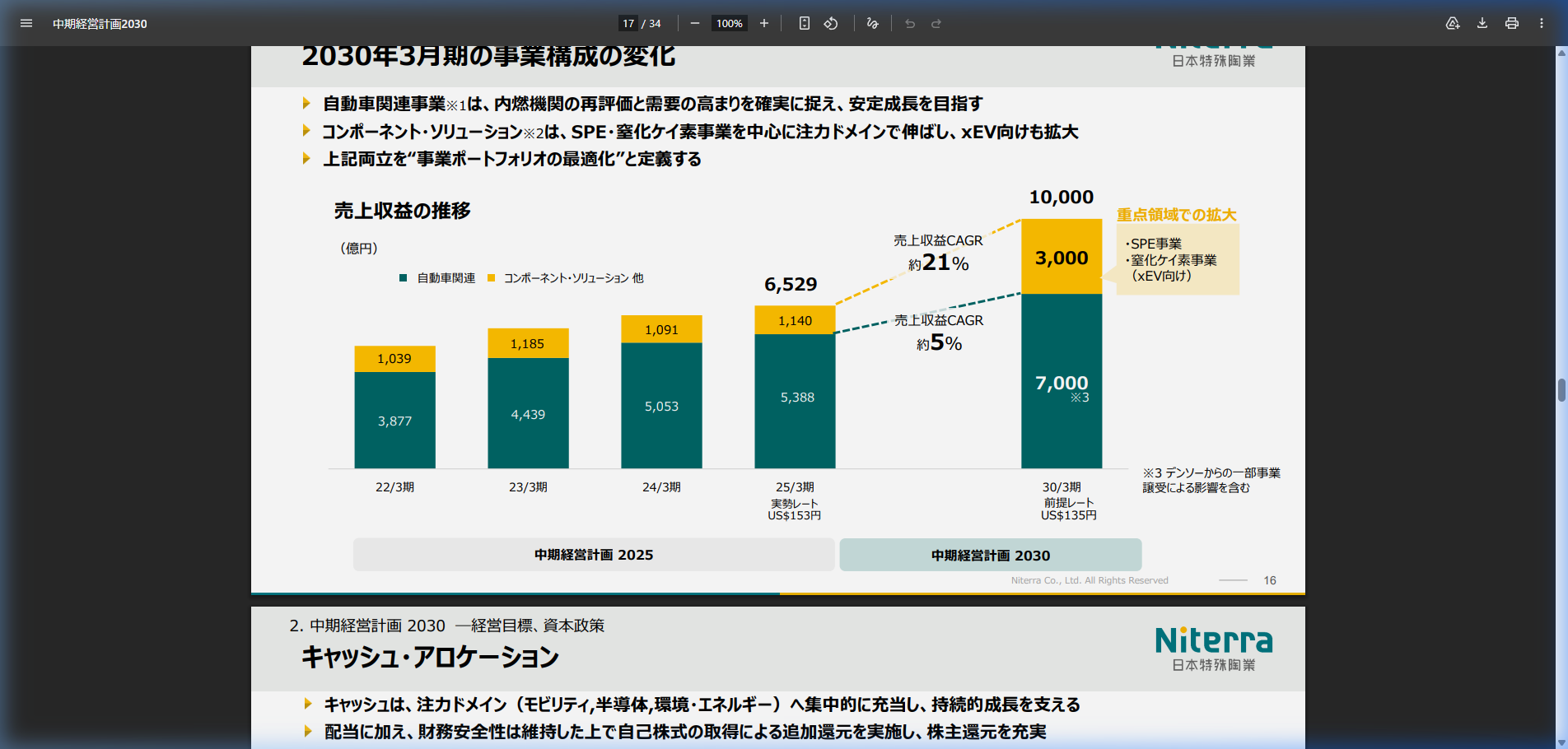Click the page number input showing 17
This screenshot has height=749, width=1568.
coord(628,23)
